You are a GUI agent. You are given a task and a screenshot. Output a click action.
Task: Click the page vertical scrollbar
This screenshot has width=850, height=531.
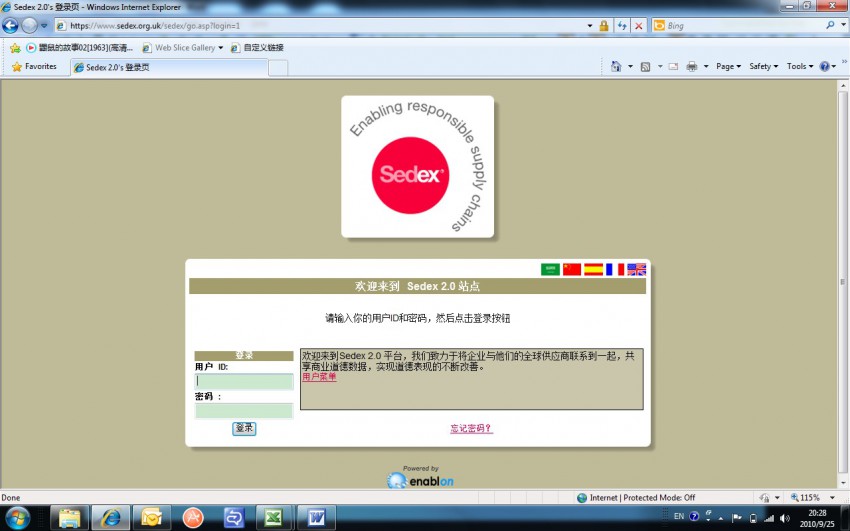tap(842, 283)
